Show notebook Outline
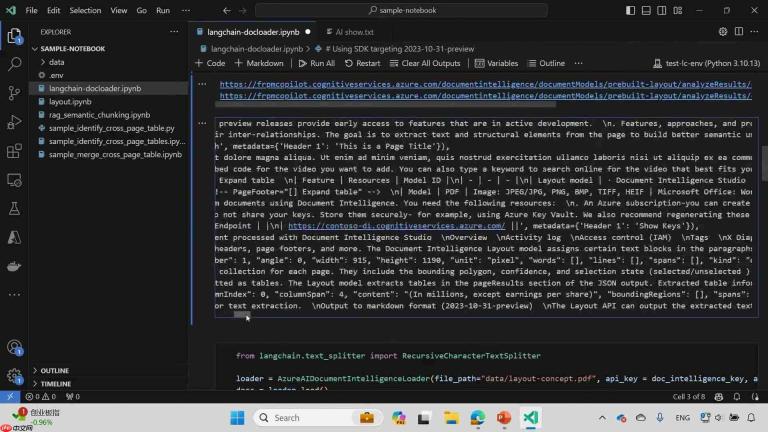768x432 pixels. 547,63
